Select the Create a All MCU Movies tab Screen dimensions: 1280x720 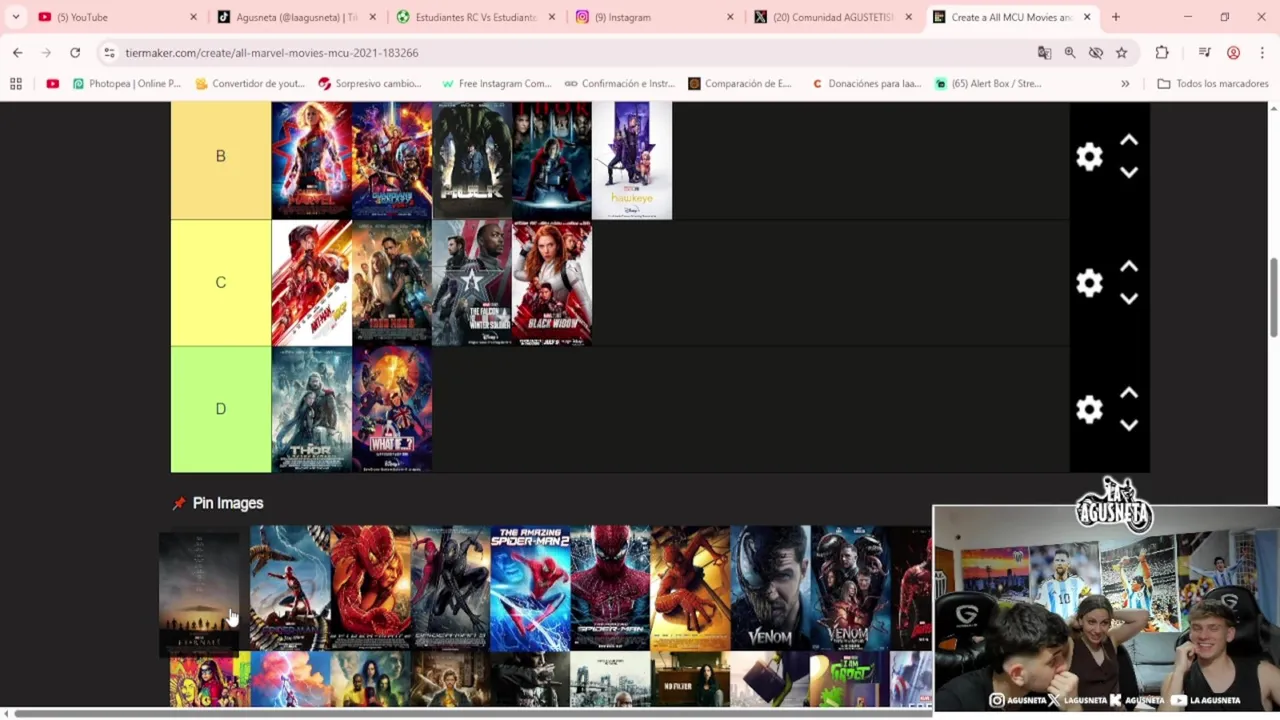(x=1012, y=17)
